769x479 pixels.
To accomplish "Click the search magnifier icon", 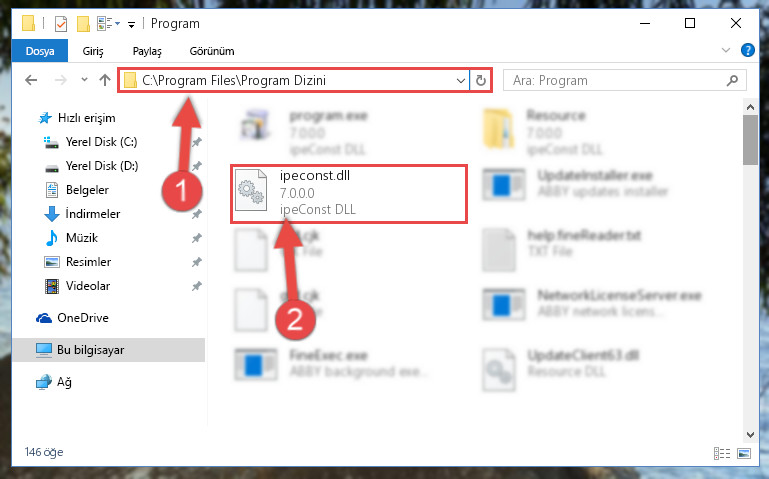I will [732, 80].
